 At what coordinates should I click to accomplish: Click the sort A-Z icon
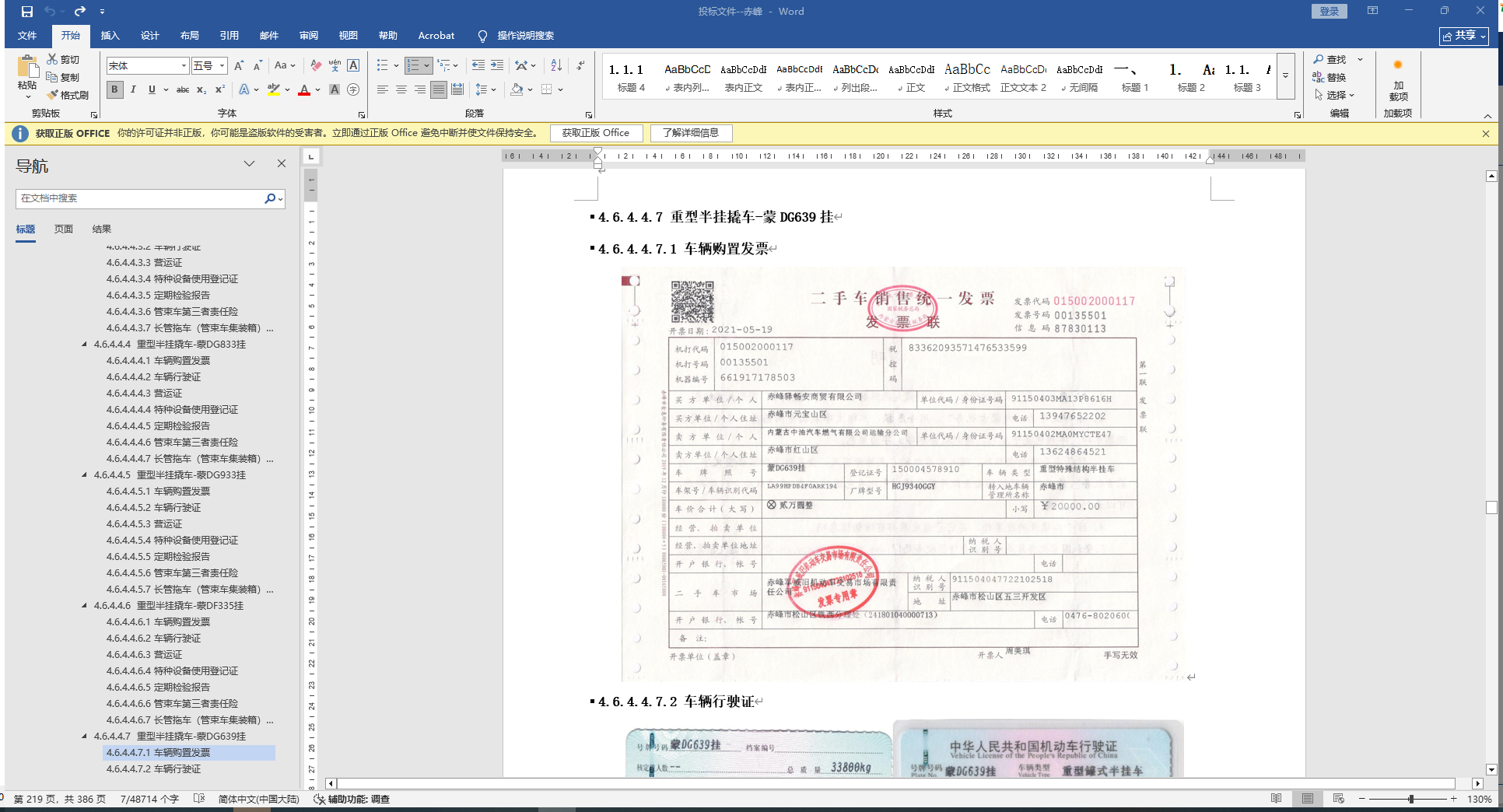point(556,65)
